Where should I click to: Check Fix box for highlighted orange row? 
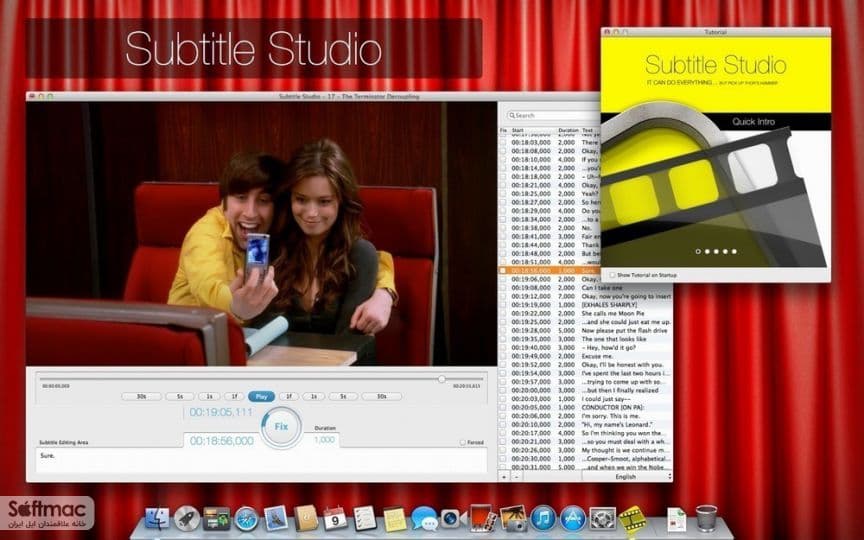click(503, 271)
